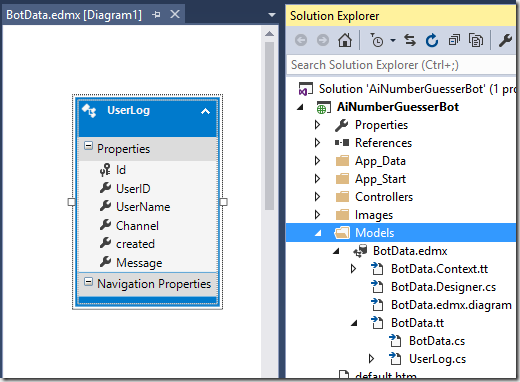Select the created property
This screenshot has width=520, height=382.
point(135,244)
